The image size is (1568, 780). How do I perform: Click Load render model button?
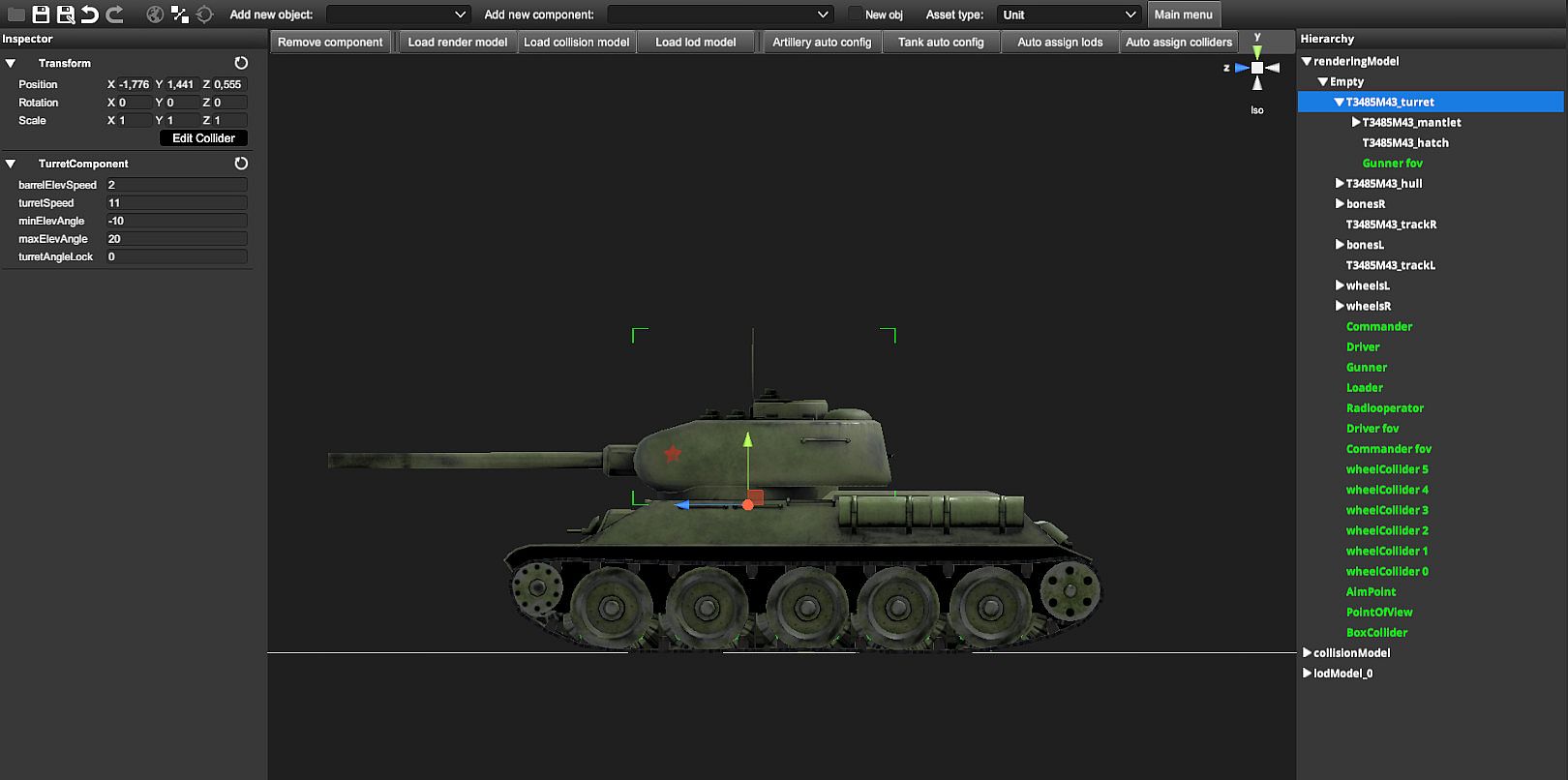pyautogui.click(x=458, y=42)
